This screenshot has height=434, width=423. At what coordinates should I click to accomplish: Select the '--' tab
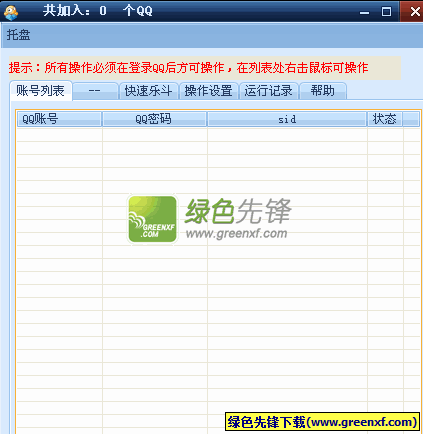click(x=95, y=91)
